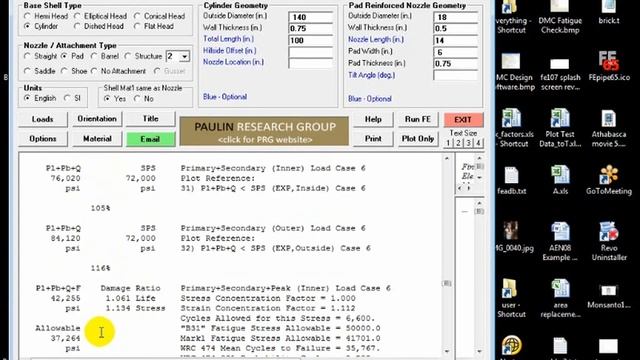Edit cylinder Total Length field

pos(310,40)
